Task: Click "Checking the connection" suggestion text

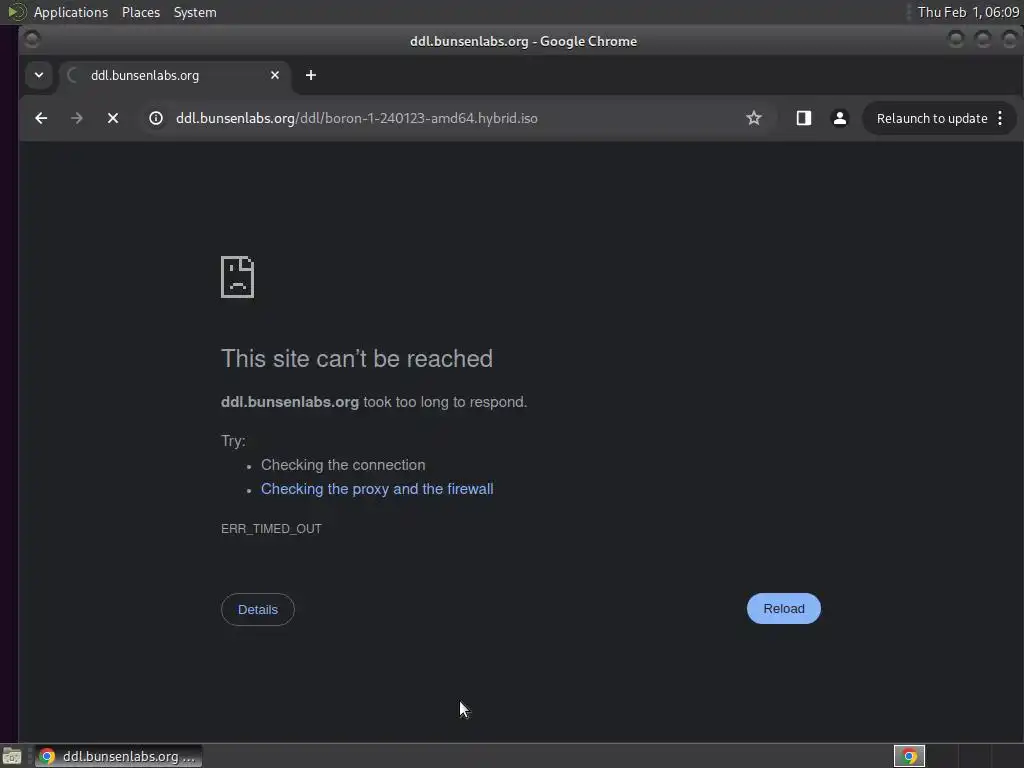Action: click(x=343, y=465)
